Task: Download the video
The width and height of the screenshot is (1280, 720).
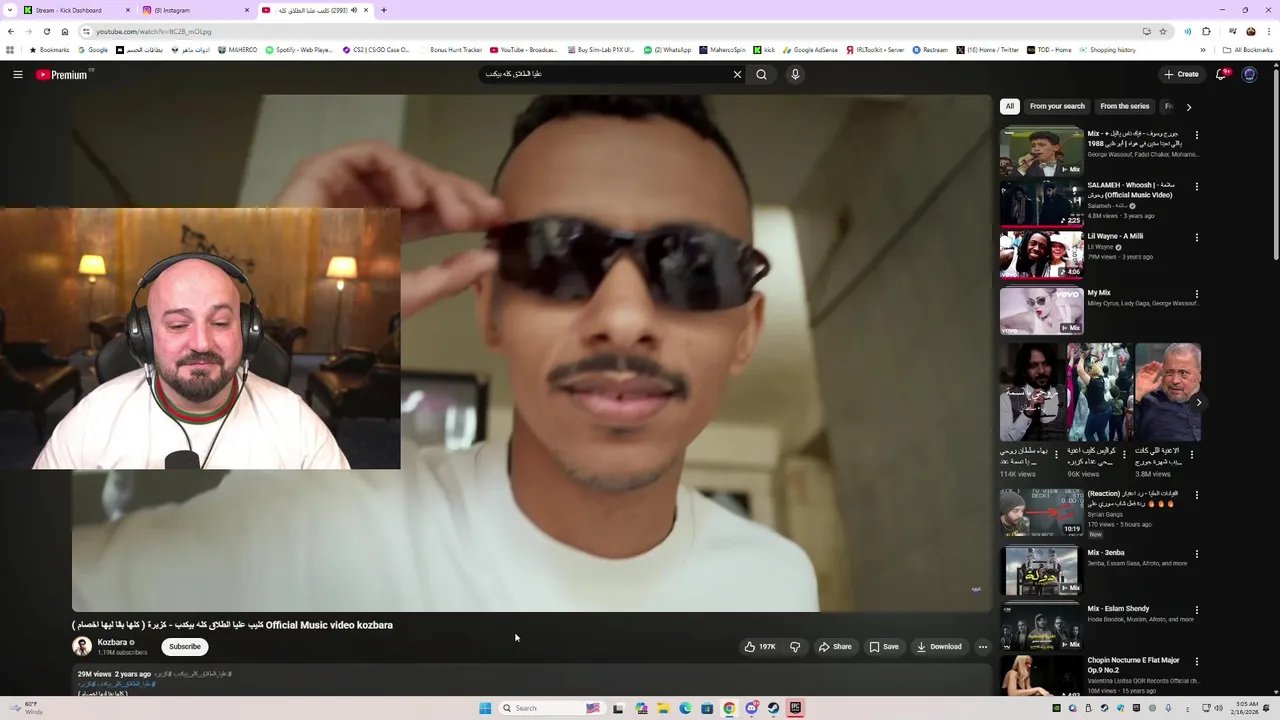Action: [x=939, y=647]
